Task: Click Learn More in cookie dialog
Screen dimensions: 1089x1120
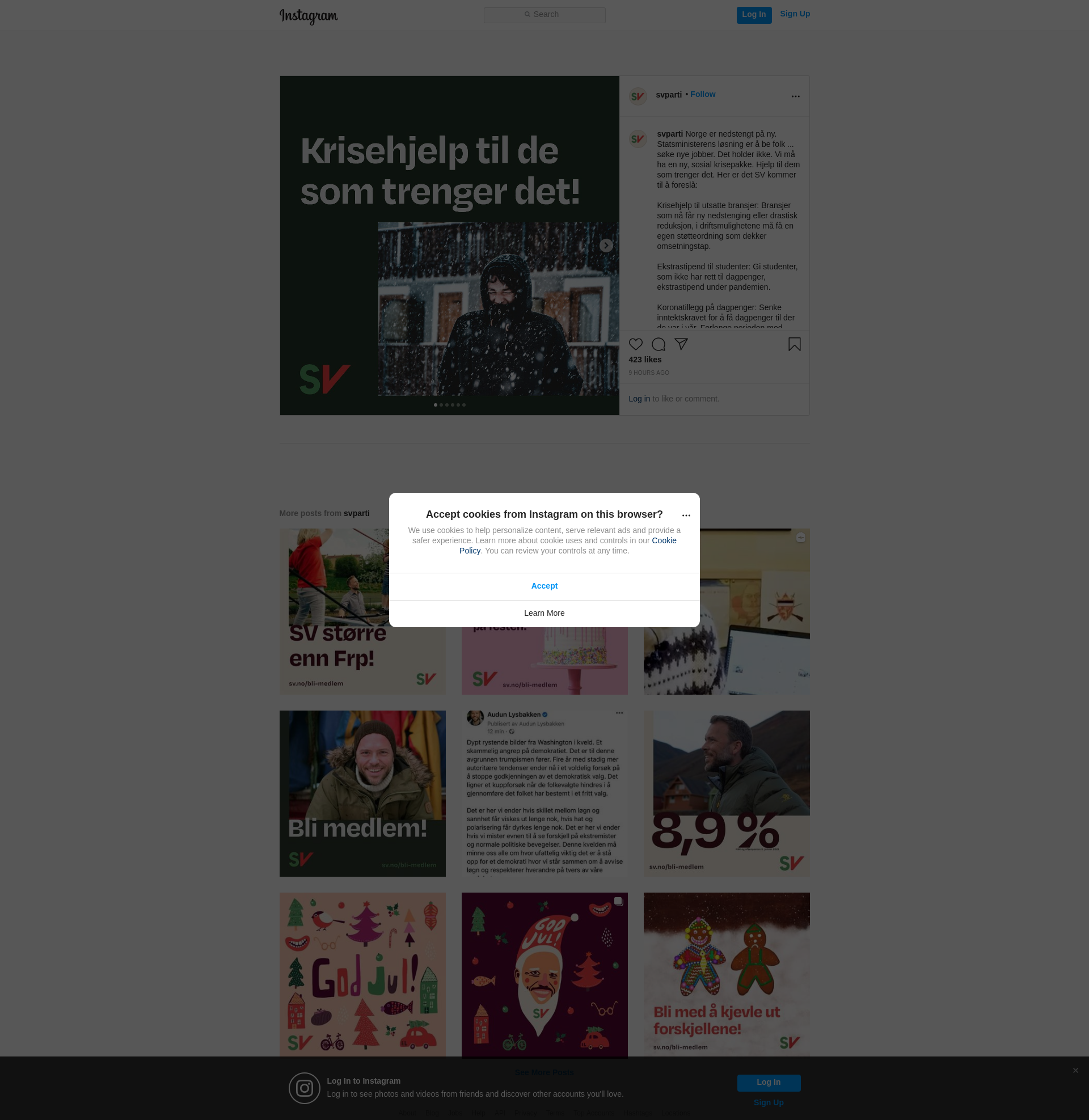Action: point(544,614)
